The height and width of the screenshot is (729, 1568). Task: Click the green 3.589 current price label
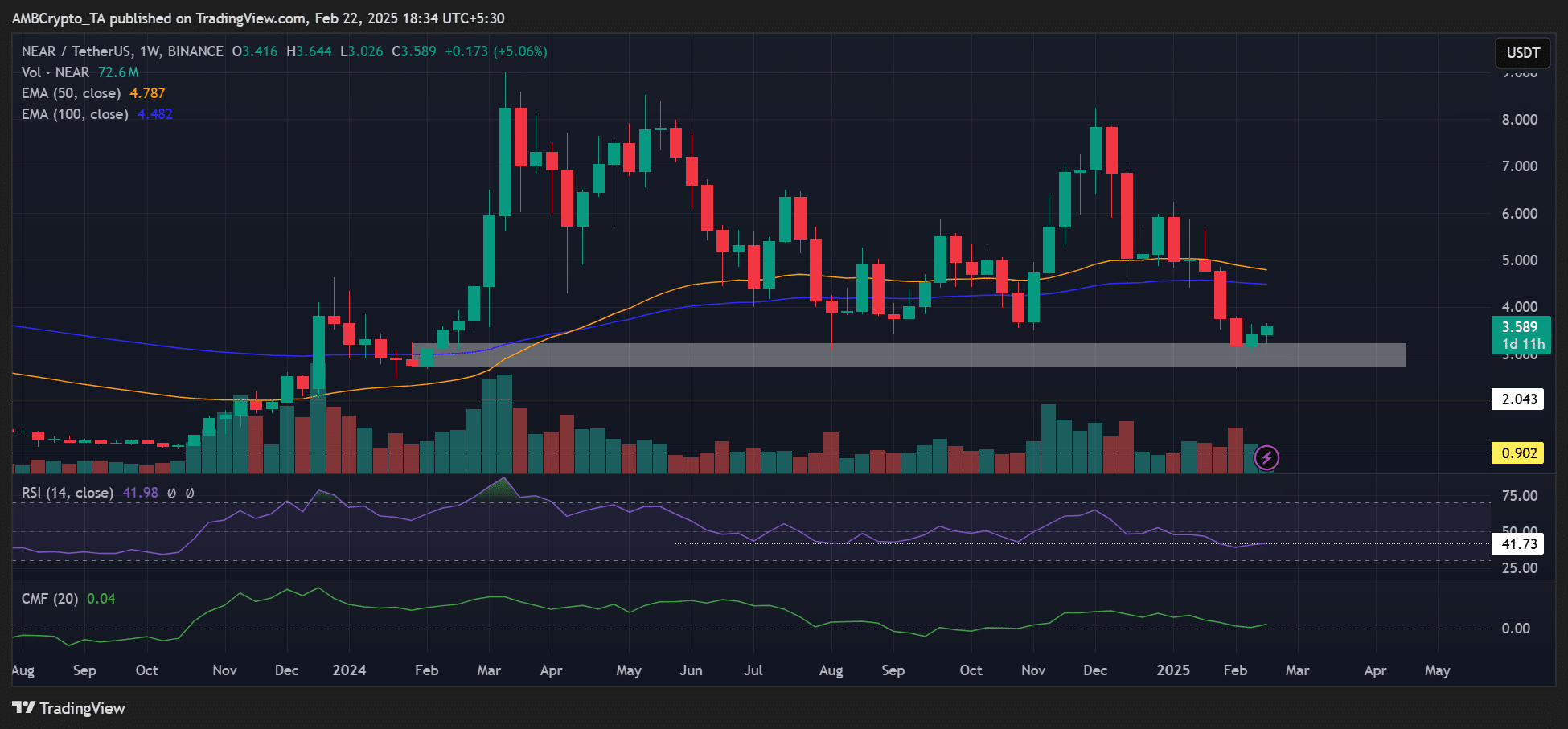(1519, 327)
